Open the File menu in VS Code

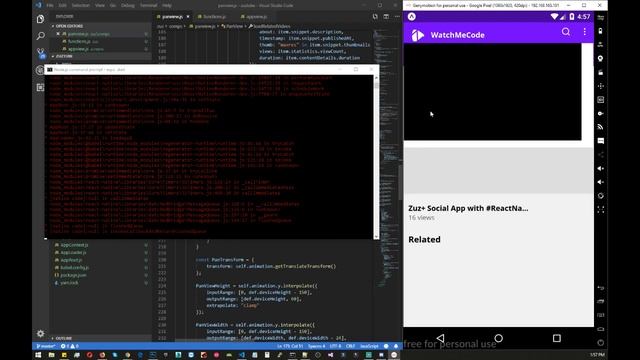click(x=50, y=5)
